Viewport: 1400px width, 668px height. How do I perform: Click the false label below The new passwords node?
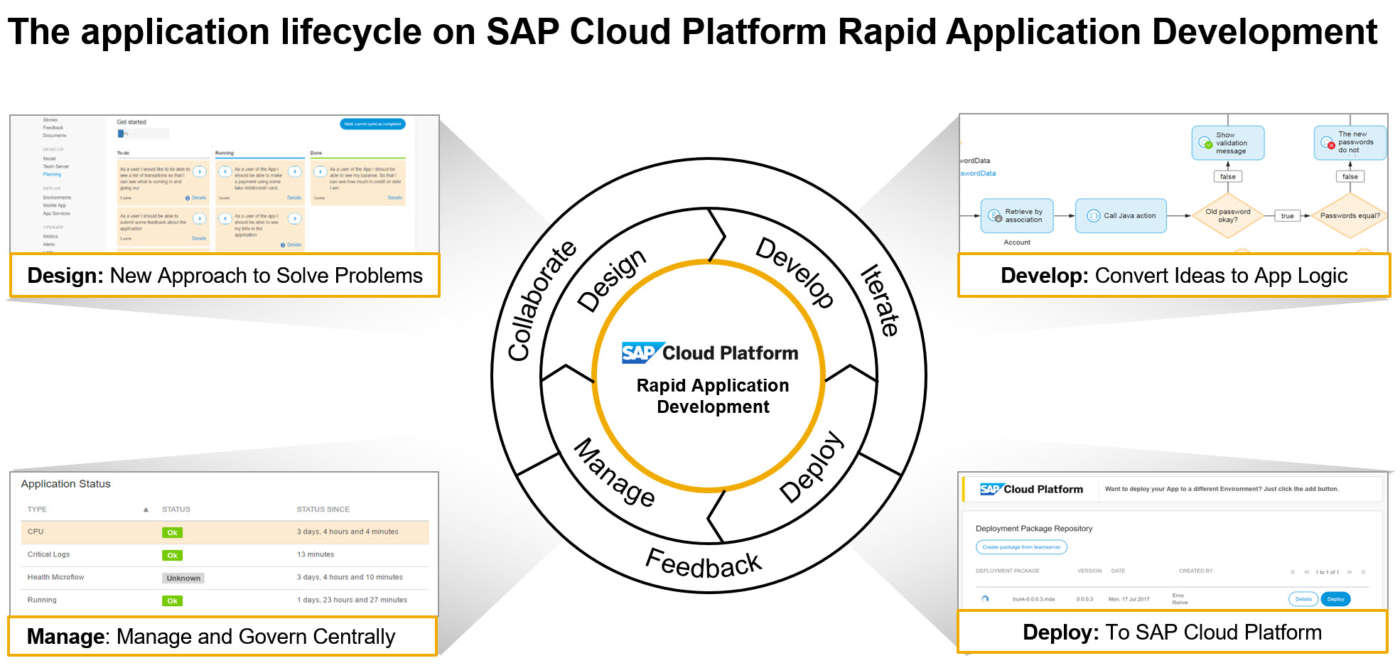pos(1350,177)
